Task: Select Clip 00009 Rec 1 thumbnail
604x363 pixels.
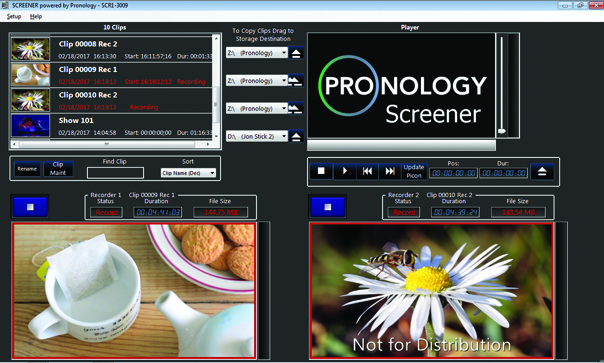Action: (30, 74)
